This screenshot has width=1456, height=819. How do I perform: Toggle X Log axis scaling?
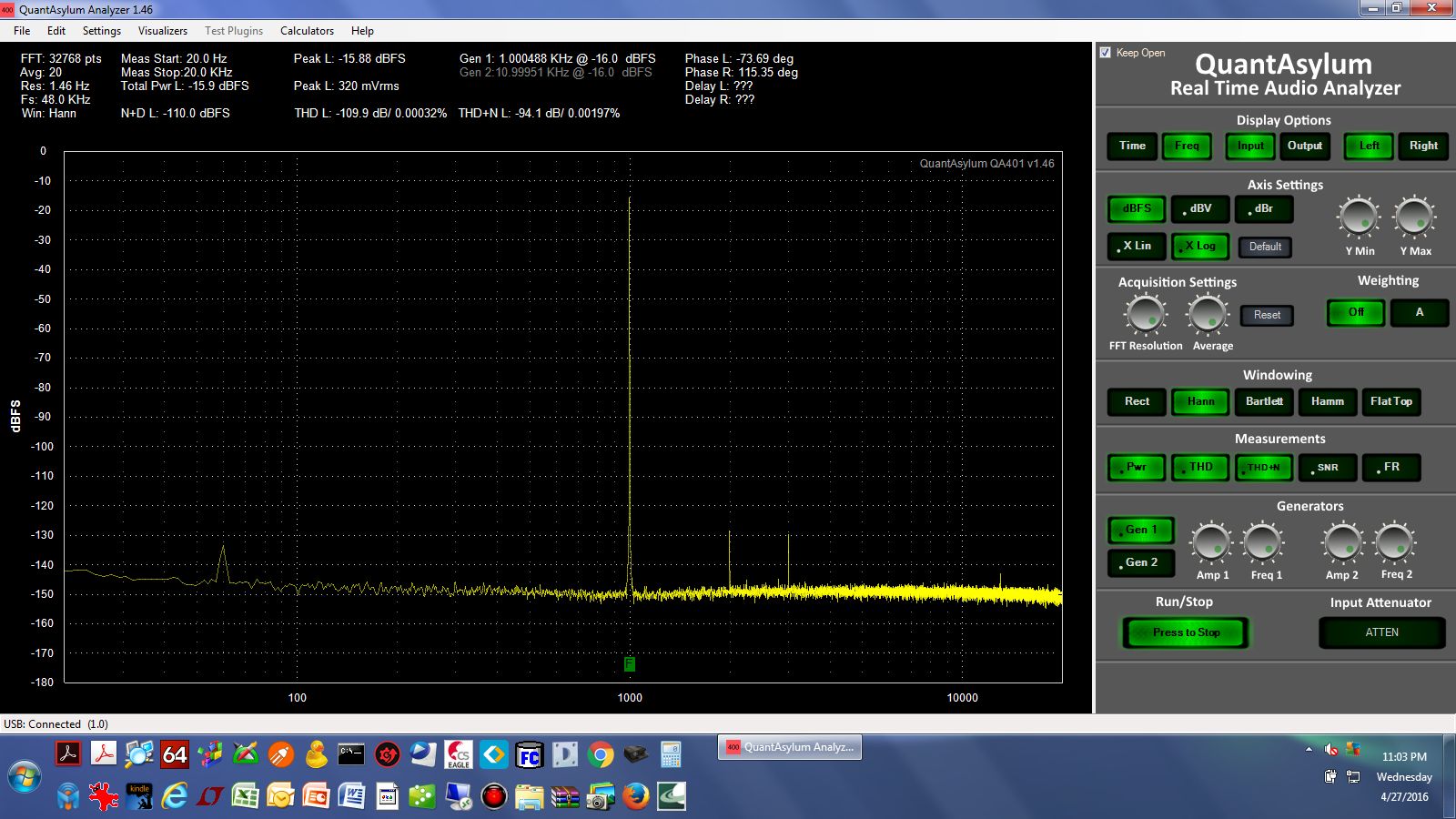pos(1200,246)
